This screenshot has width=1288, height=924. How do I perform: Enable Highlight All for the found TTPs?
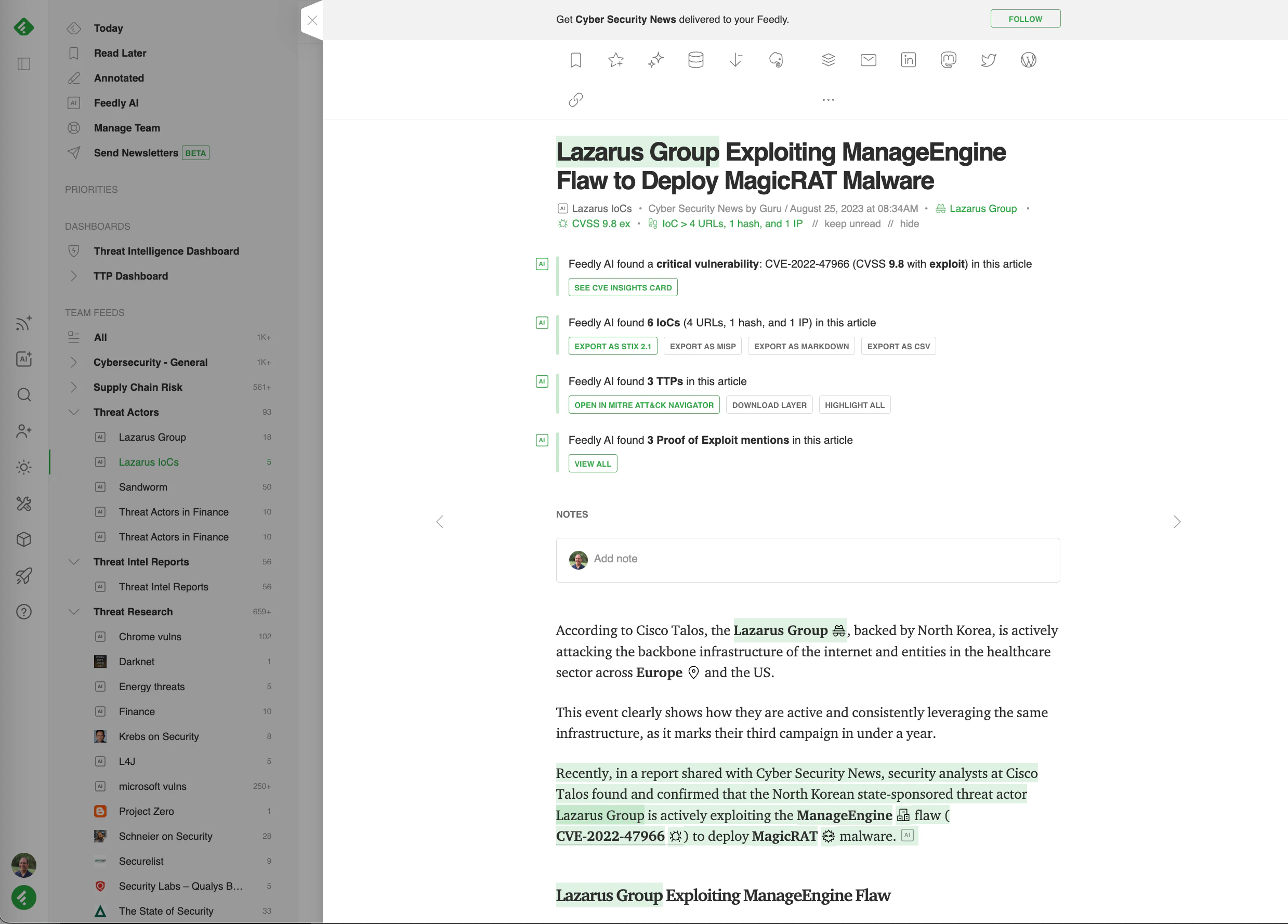coord(855,404)
